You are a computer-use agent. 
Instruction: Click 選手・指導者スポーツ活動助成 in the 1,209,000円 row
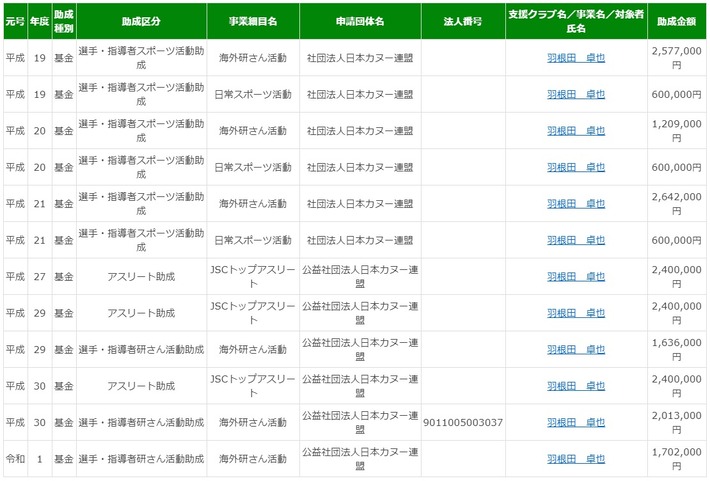tap(141, 131)
